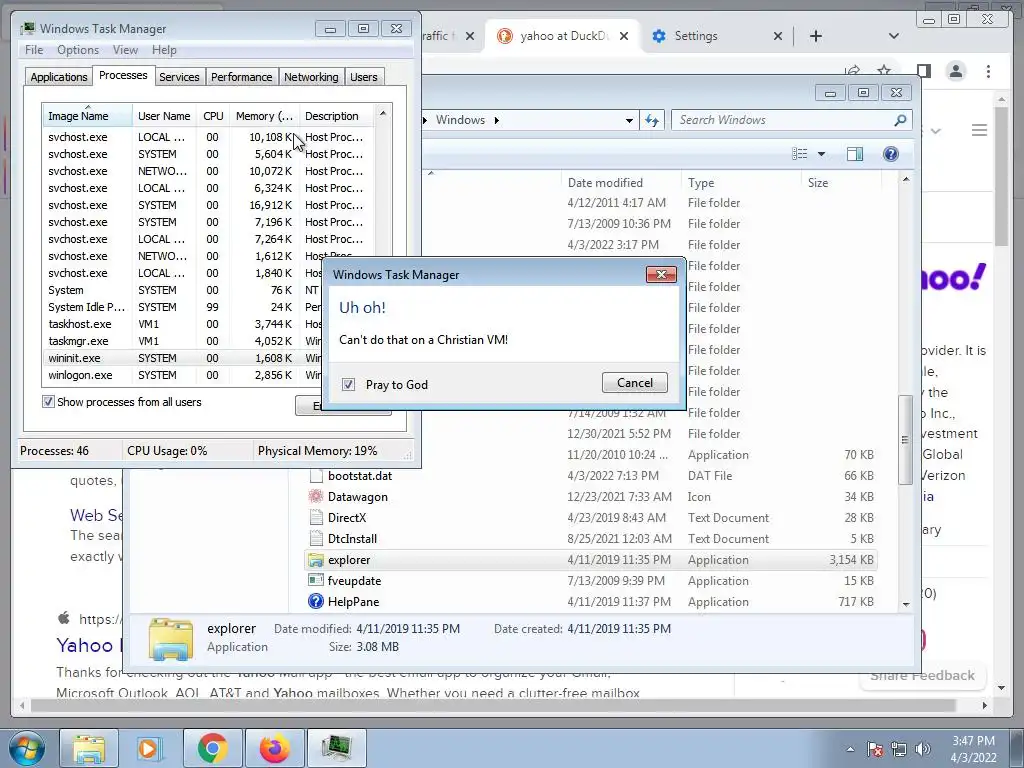Image resolution: width=1024 pixels, height=768 pixels.
Task: Sort processes by CPU column
Action: coord(213,116)
